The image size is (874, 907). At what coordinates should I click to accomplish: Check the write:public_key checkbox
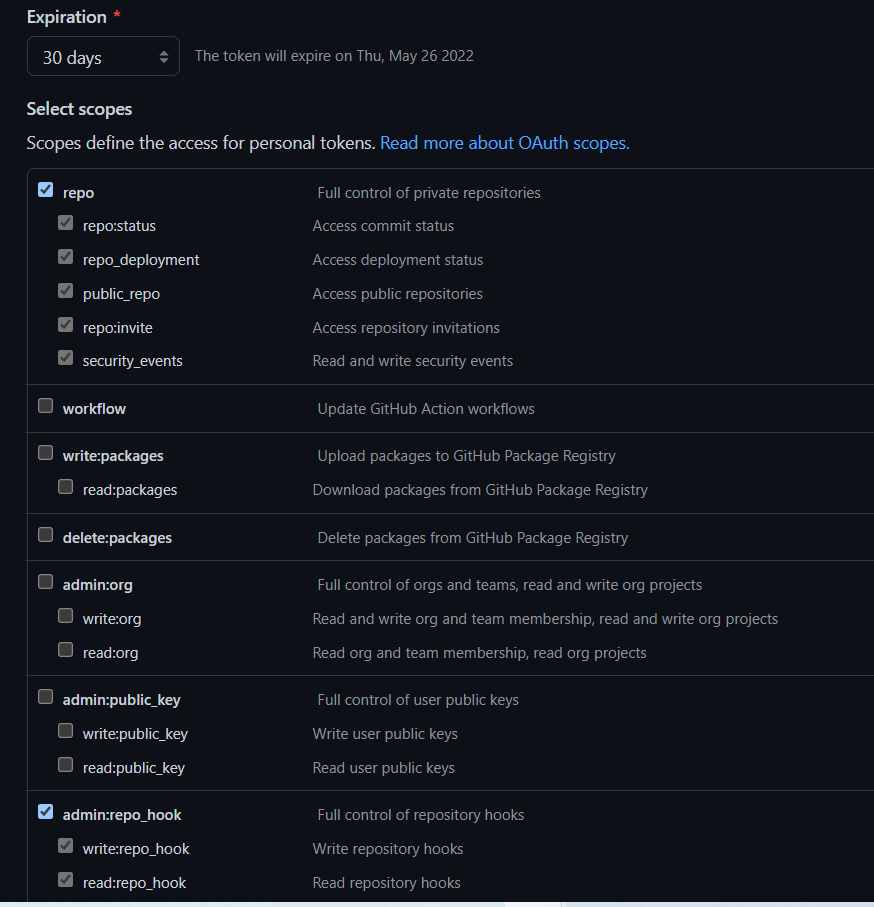pos(66,731)
